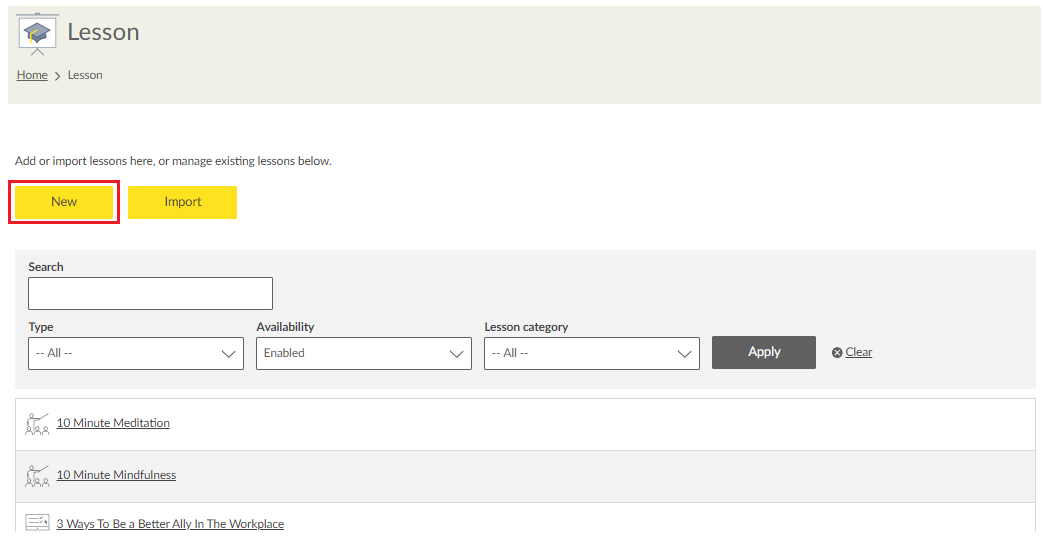Click the Lesson page heading
The width and height of the screenshot is (1043, 547).
(103, 32)
